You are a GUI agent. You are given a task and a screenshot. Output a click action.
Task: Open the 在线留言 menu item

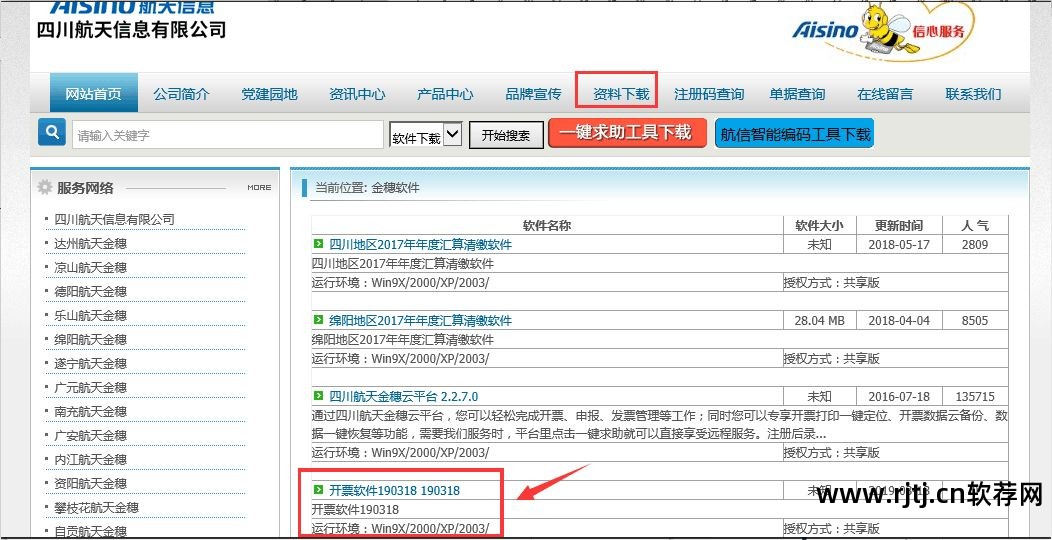coord(885,94)
